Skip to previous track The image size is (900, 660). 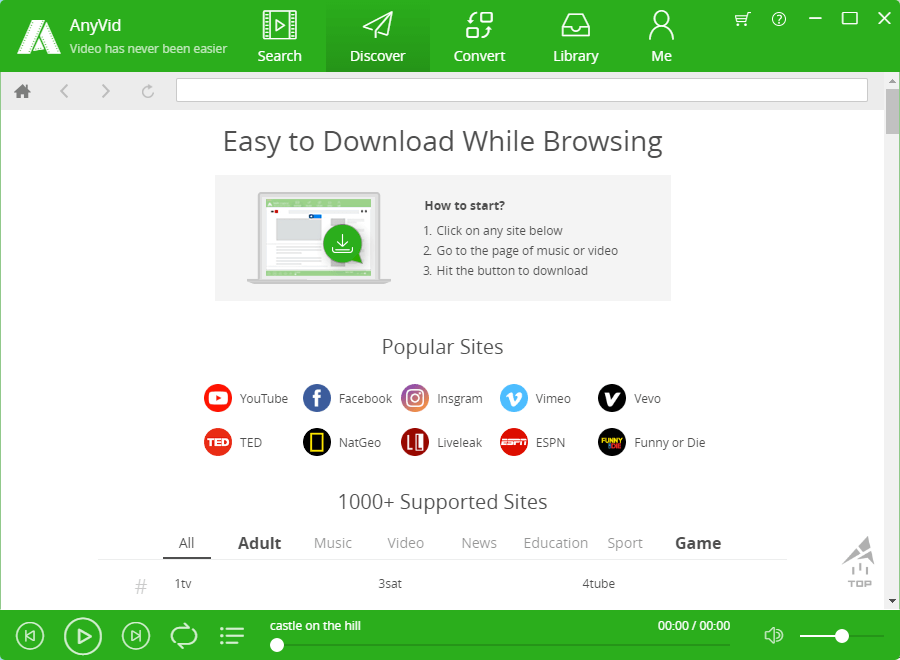point(30,636)
